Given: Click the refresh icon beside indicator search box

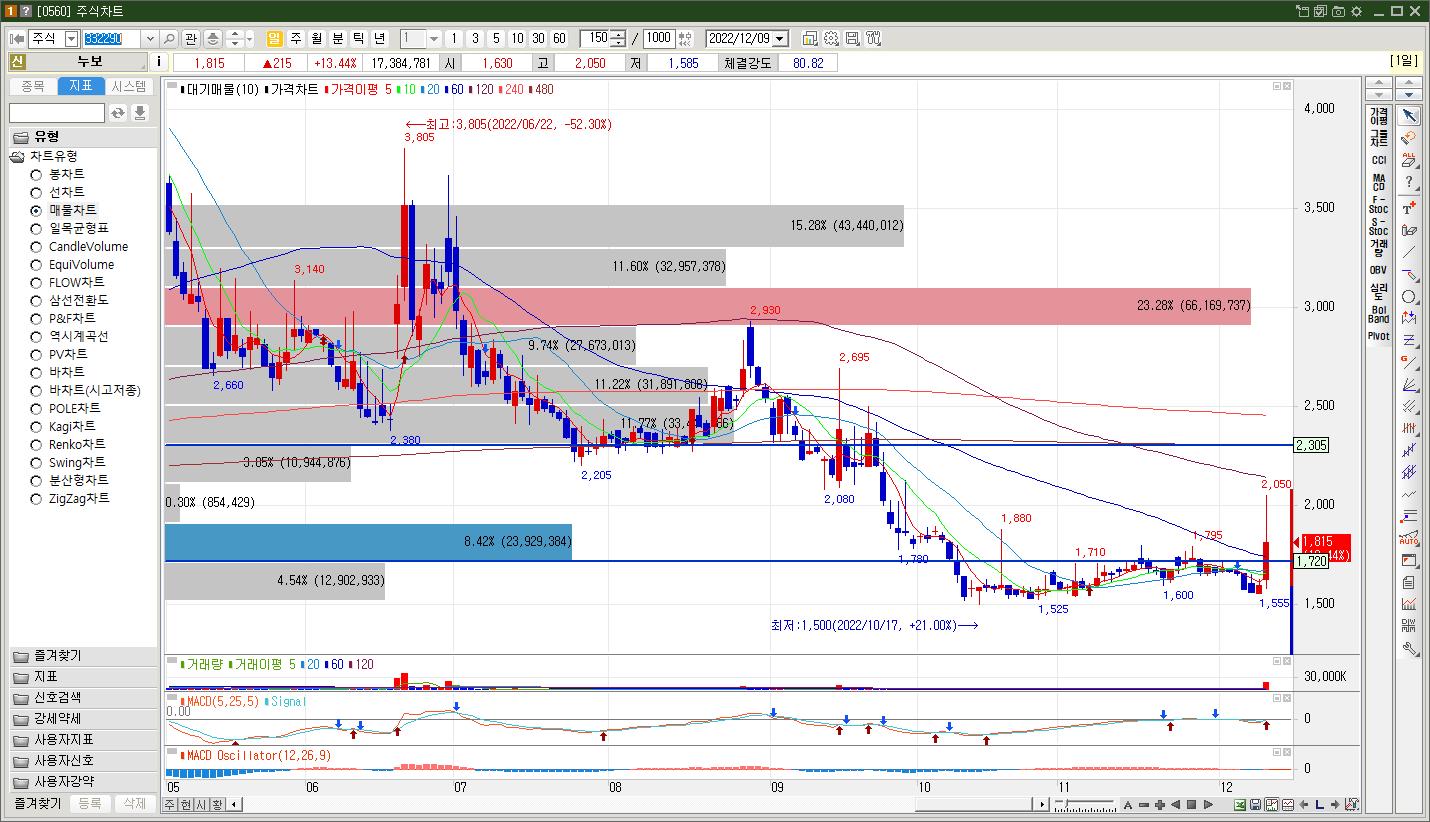Looking at the screenshot, I should coord(118,113).
